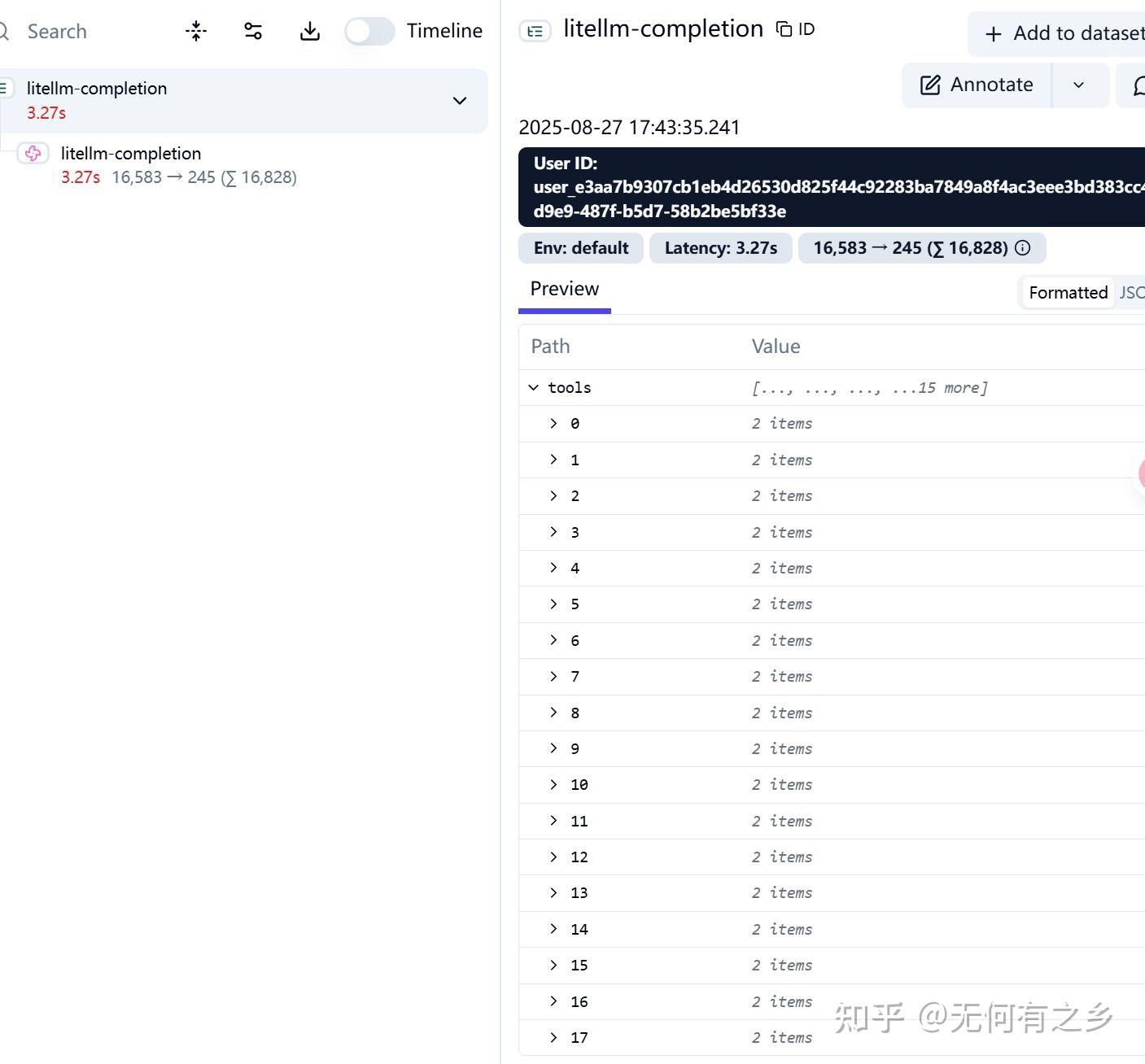Copy the trace ID using the copy icon

[782, 28]
